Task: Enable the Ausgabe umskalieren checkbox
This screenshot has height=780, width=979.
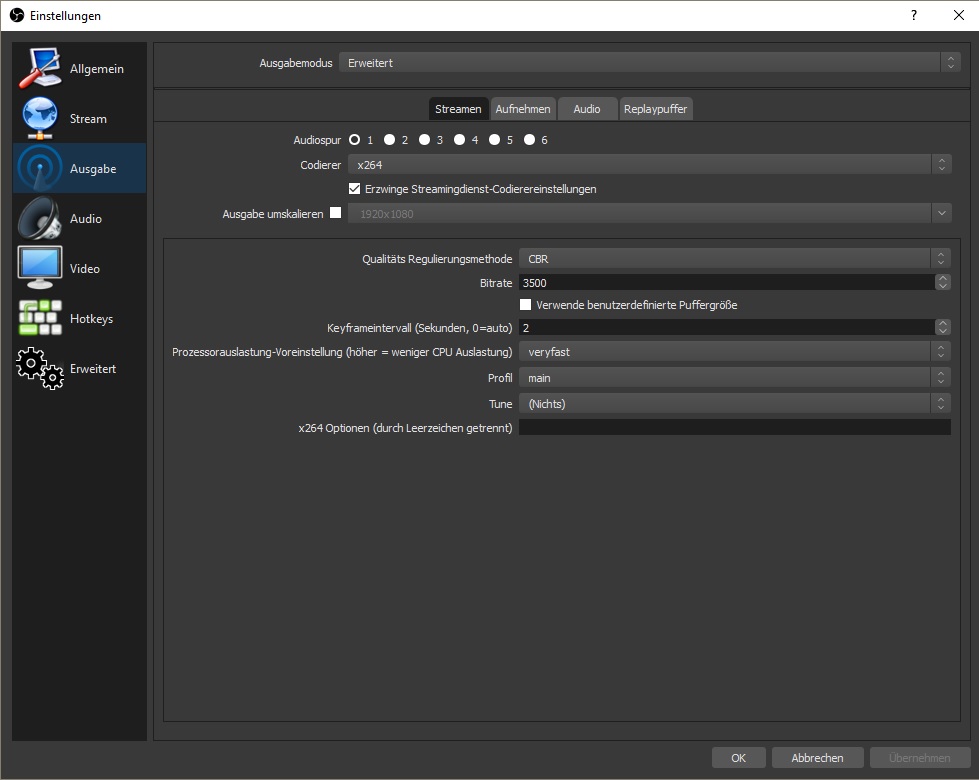Action: [335, 213]
